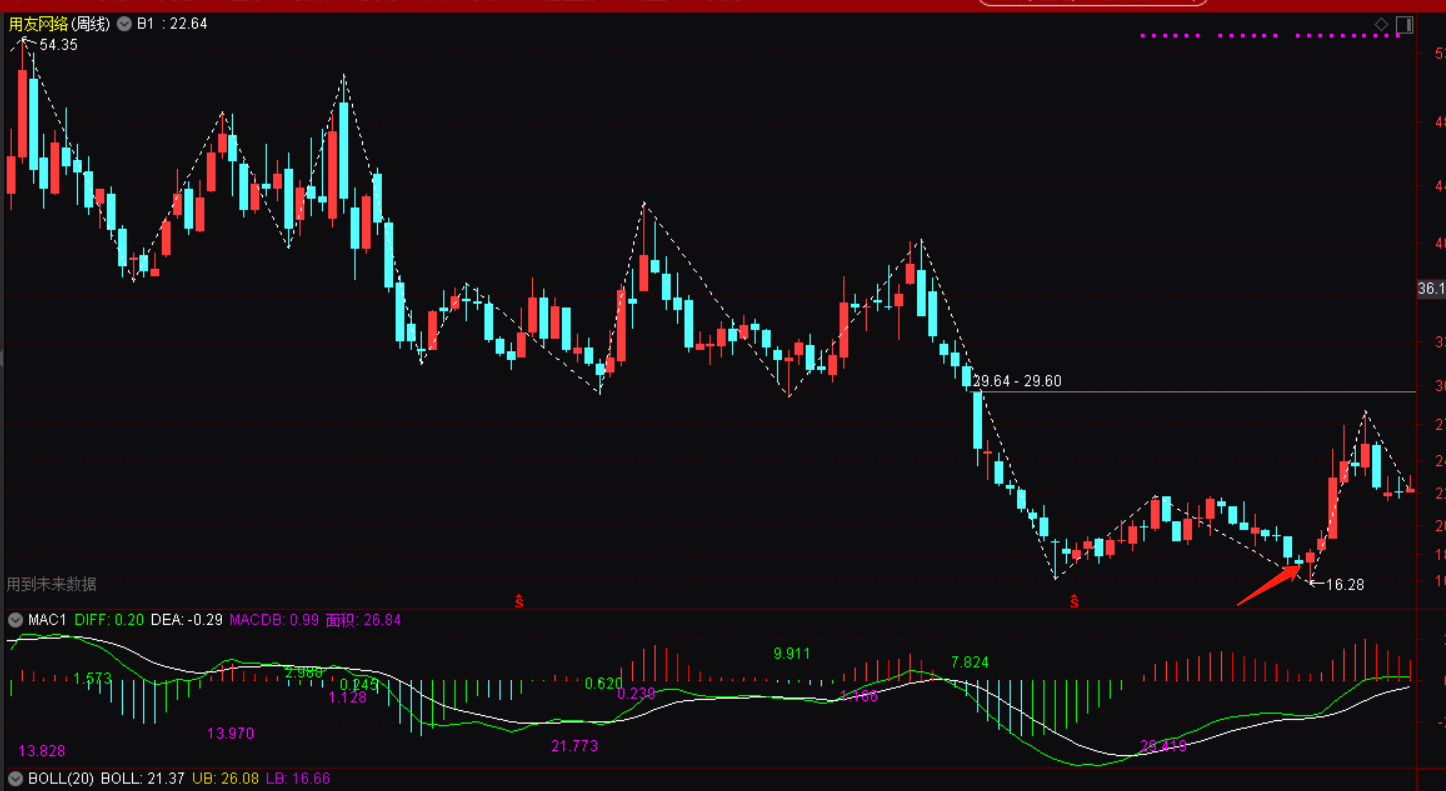Expand the BOLL(20) indicator dropdown arrow
This screenshot has width=1446, height=791.
[x=15, y=778]
